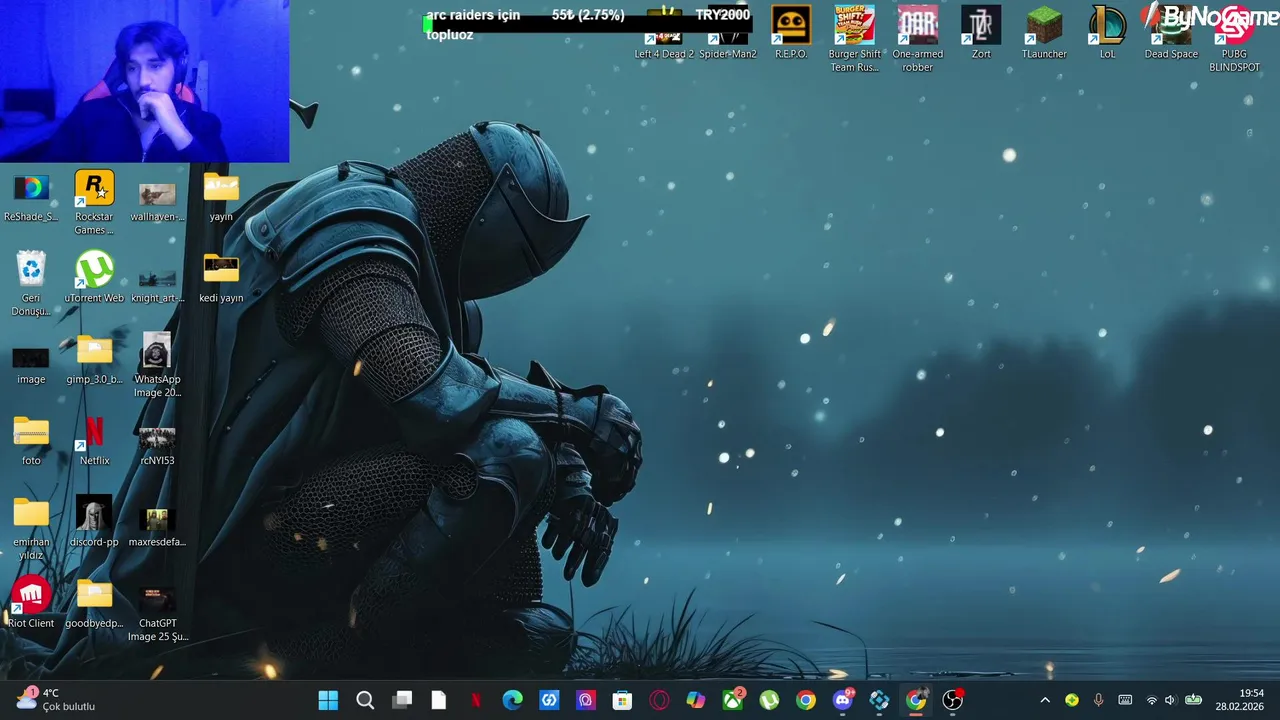Open the One-armed robber game shortcut
This screenshot has height=720, width=1280.
click(x=918, y=39)
